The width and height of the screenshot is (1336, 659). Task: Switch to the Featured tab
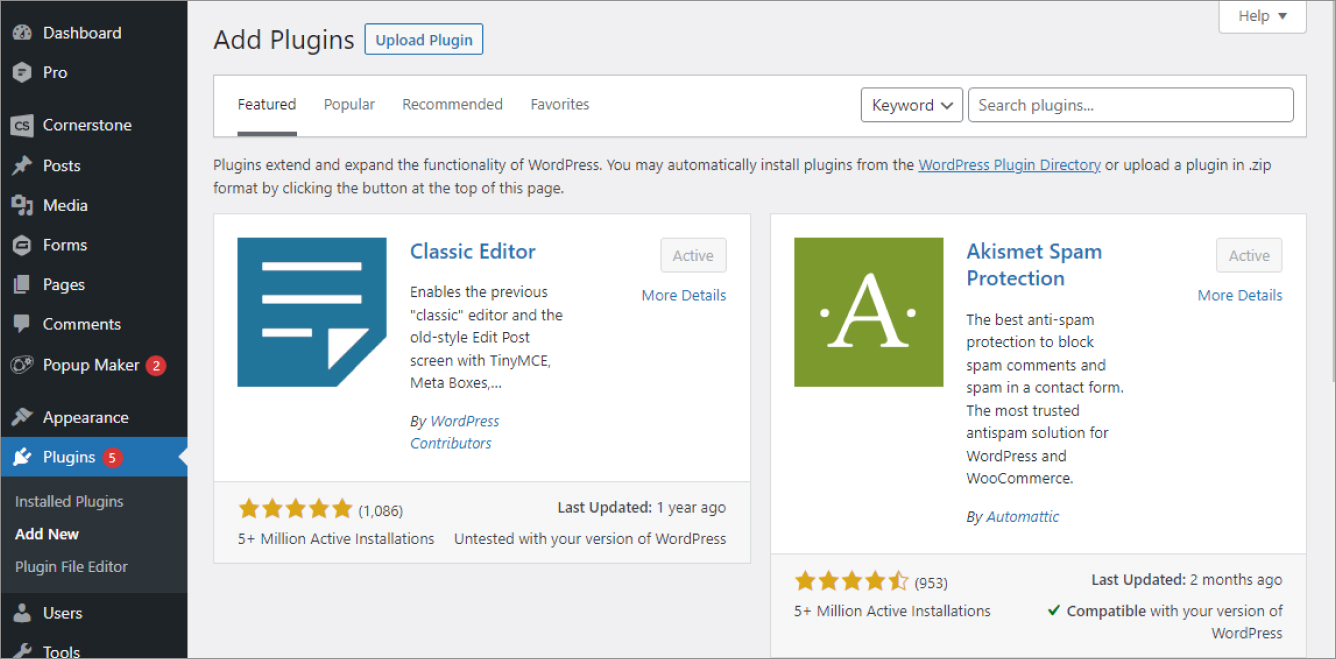[267, 104]
